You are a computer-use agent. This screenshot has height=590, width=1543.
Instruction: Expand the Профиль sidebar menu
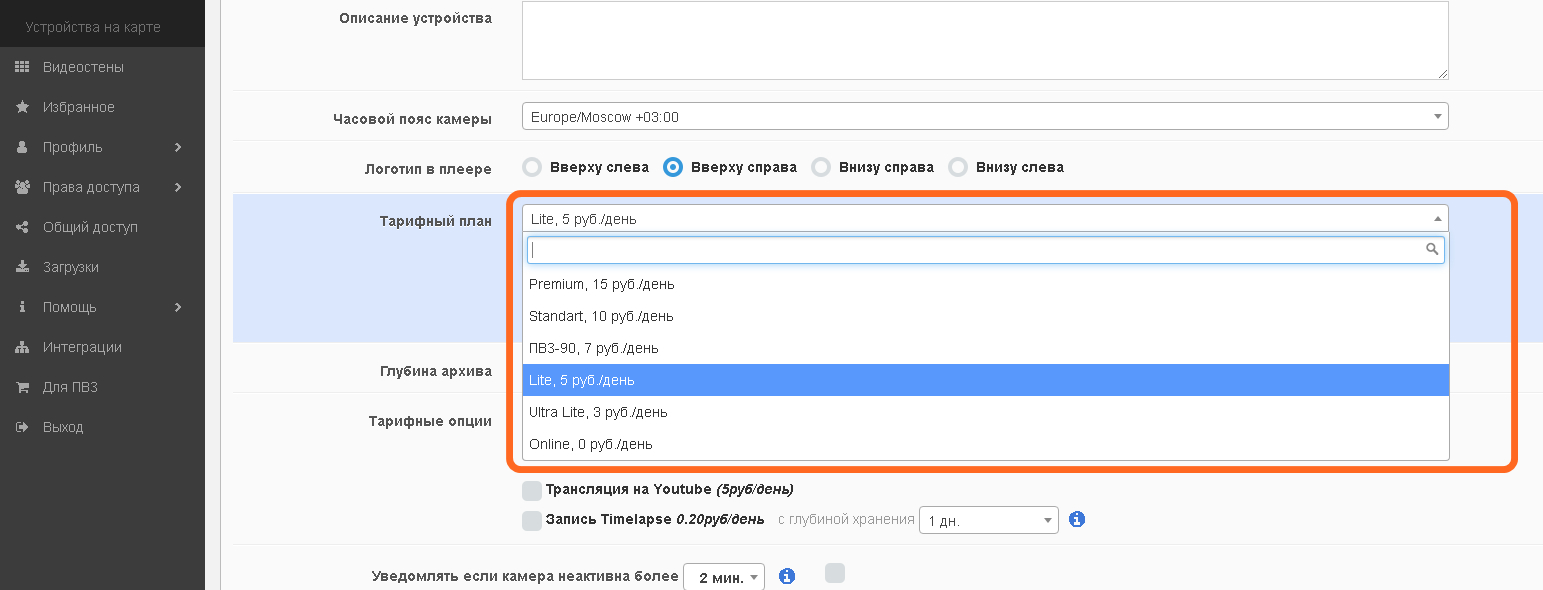click(x=102, y=147)
